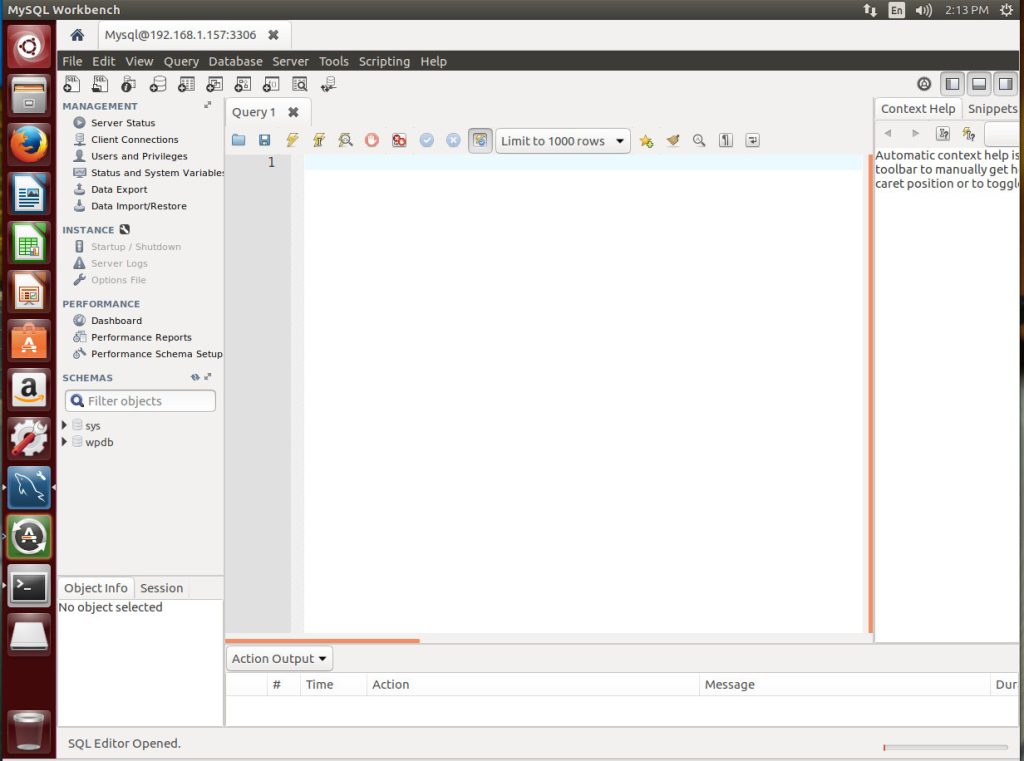Open the Limit to 1000 rows dropdown
The width and height of the screenshot is (1024, 761).
click(562, 141)
